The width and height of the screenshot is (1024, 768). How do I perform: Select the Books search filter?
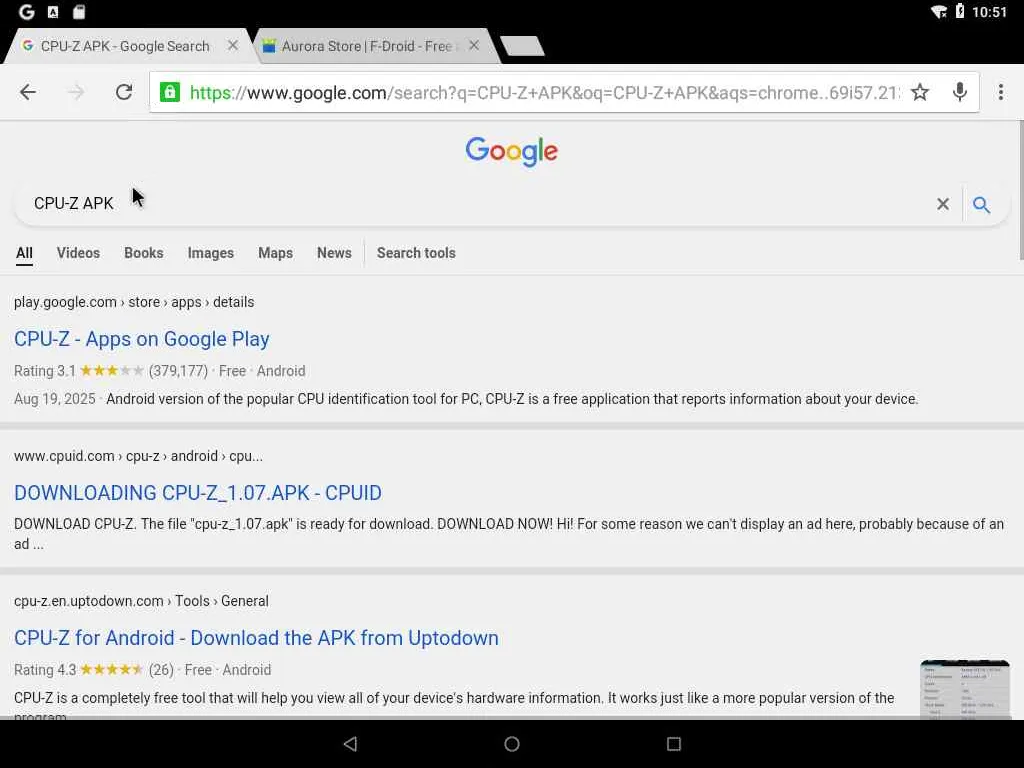(x=144, y=253)
